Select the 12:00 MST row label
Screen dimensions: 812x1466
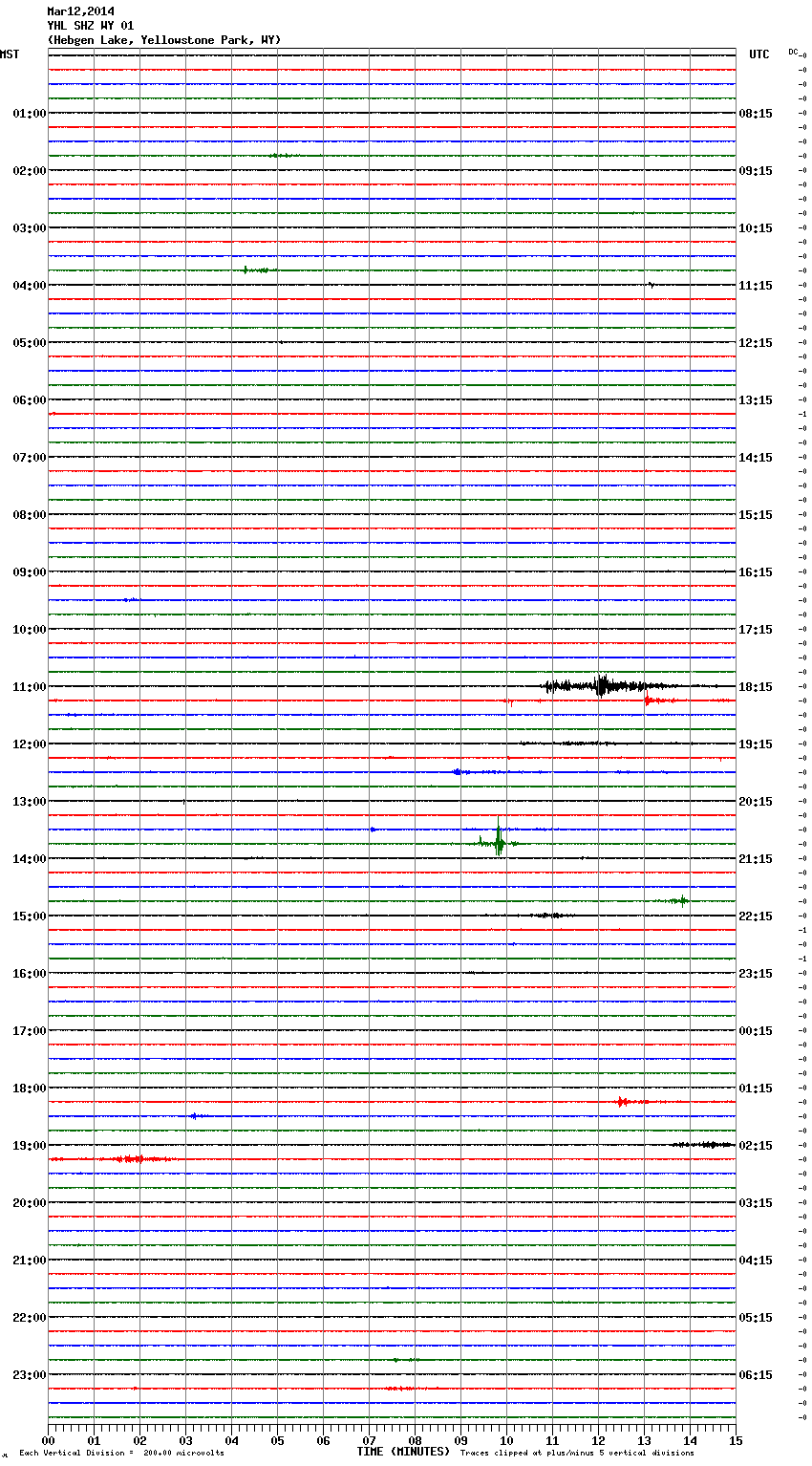[30, 744]
